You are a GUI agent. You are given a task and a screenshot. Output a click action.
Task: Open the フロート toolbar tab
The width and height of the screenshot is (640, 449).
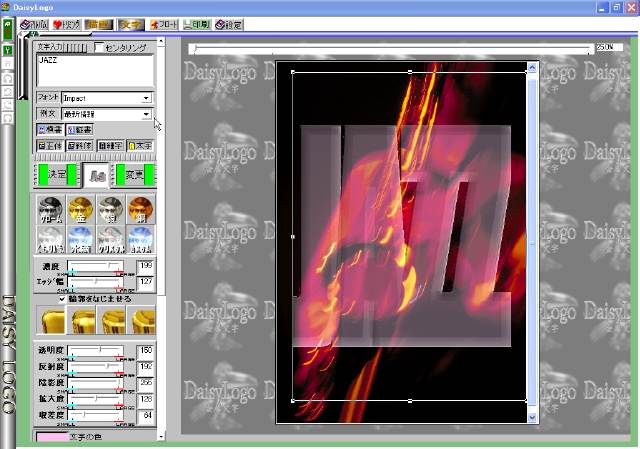164,25
